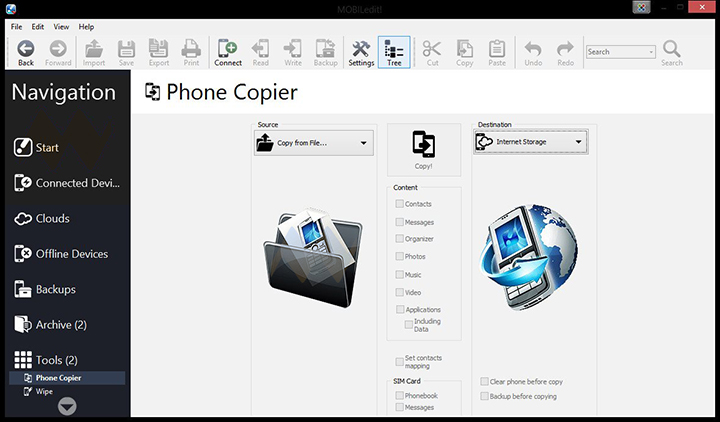Image resolution: width=720 pixels, height=422 pixels.
Task: Check the Photos checkbox
Action: click(x=399, y=256)
